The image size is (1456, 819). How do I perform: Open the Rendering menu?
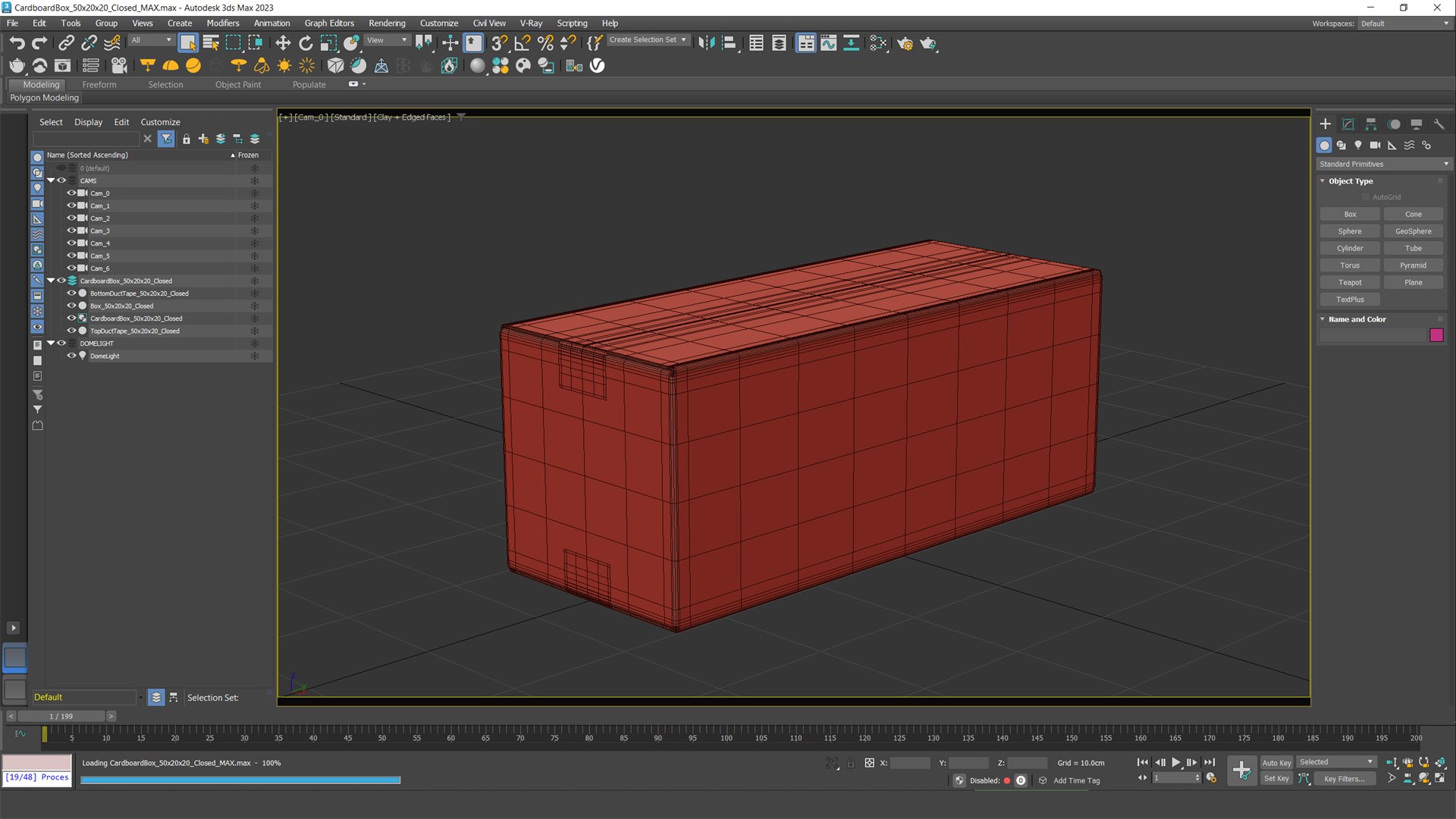click(387, 24)
